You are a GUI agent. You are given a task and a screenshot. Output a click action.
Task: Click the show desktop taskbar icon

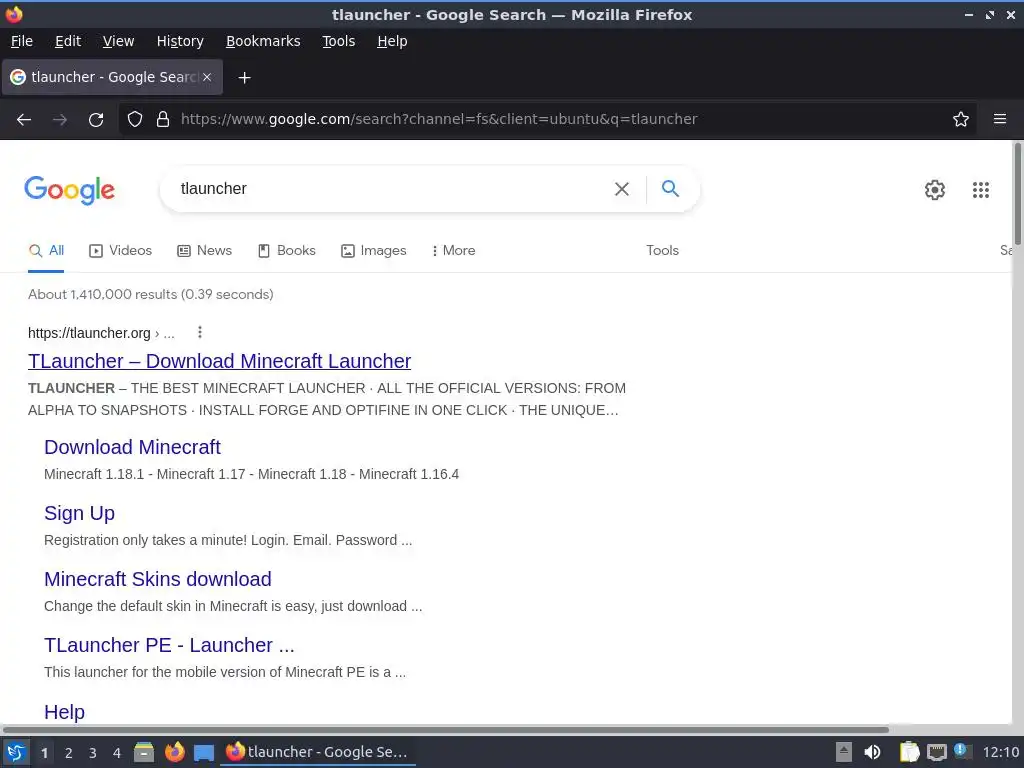[x=204, y=752]
